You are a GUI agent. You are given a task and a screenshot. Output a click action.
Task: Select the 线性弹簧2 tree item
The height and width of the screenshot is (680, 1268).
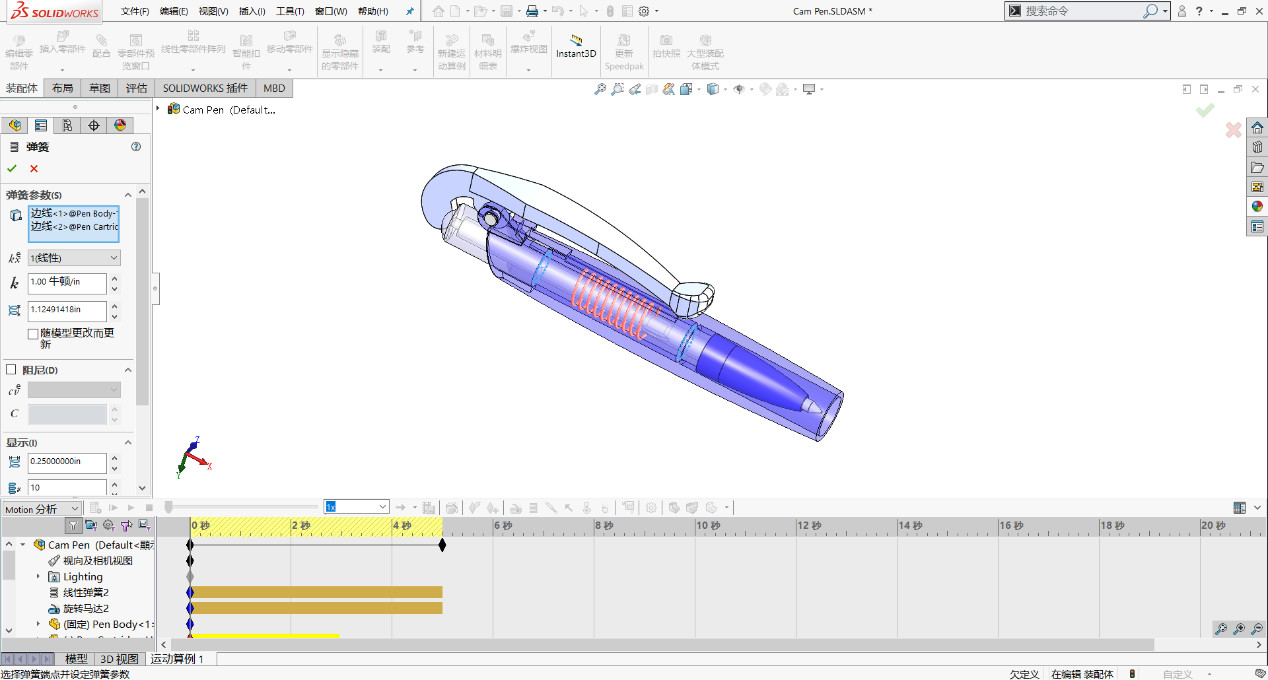(x=86, y=593)
